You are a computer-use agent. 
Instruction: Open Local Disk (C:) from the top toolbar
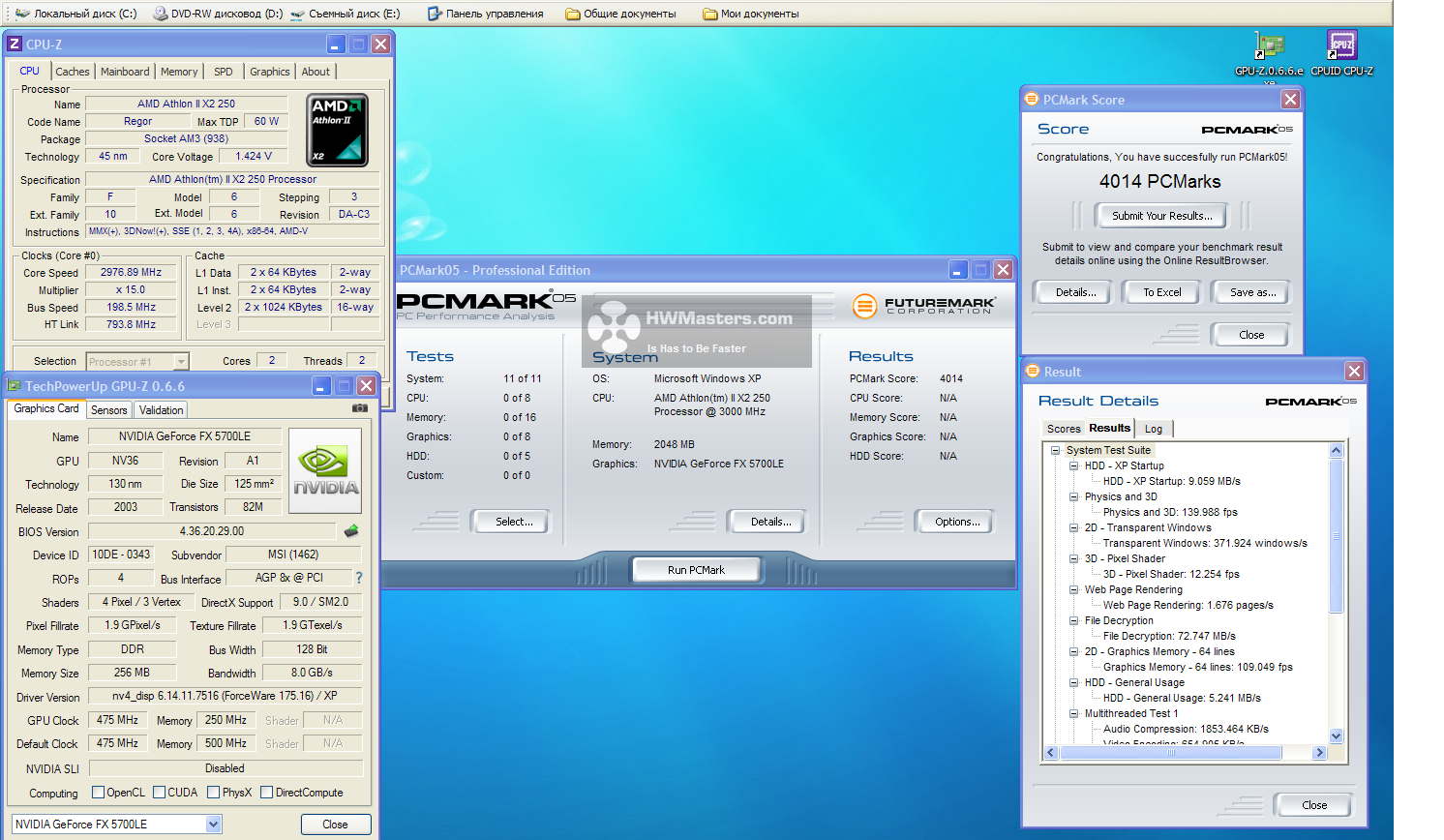(x=75, y=14)
